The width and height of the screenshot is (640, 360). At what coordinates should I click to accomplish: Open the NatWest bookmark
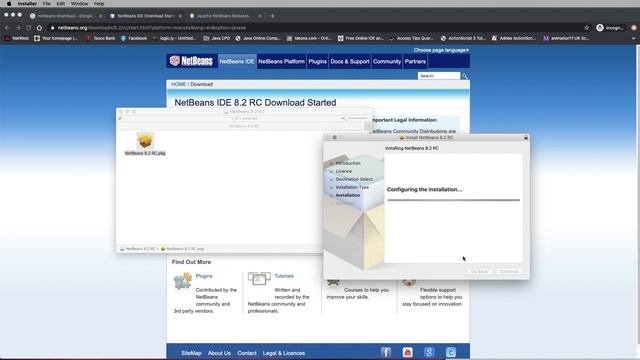(x=17, y=38)
